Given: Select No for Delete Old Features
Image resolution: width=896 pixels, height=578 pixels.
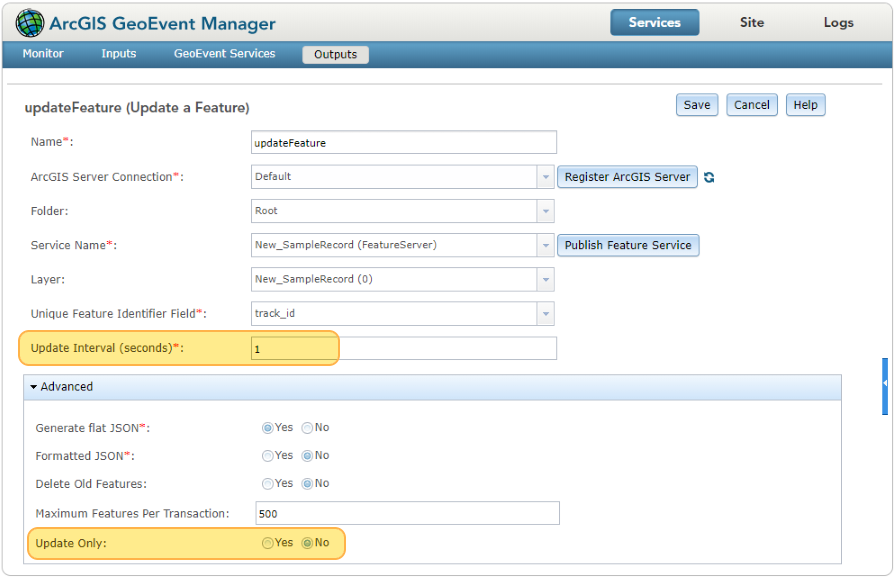Looking at the screenshot, I should [x=307, y=484].
